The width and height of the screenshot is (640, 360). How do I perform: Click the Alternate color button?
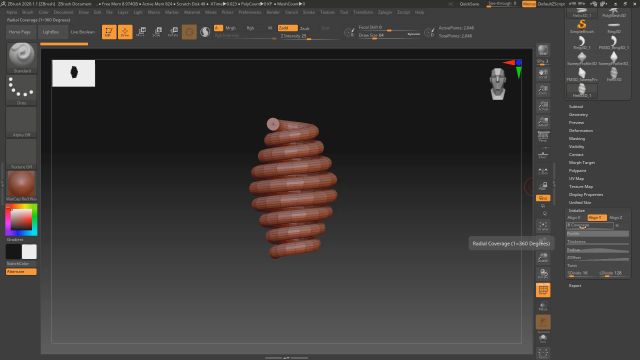(21, 272)
